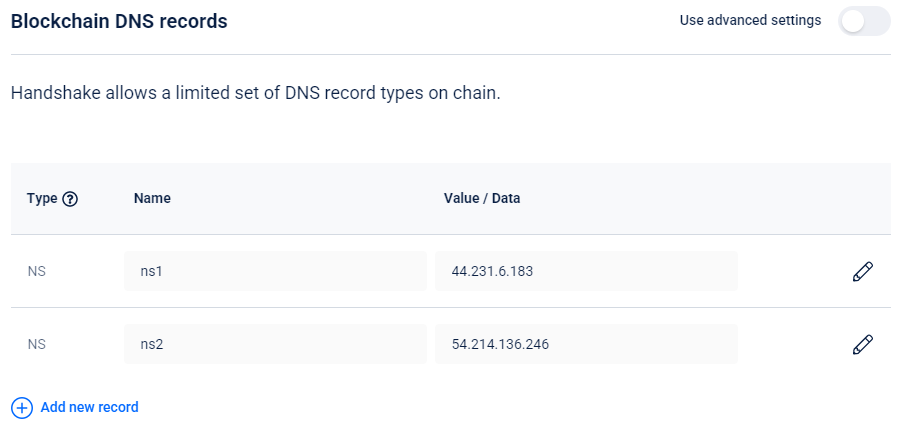This screenshot has width=905, height=422.
Task: Click the Add new record link text
Action: point(89,407)
